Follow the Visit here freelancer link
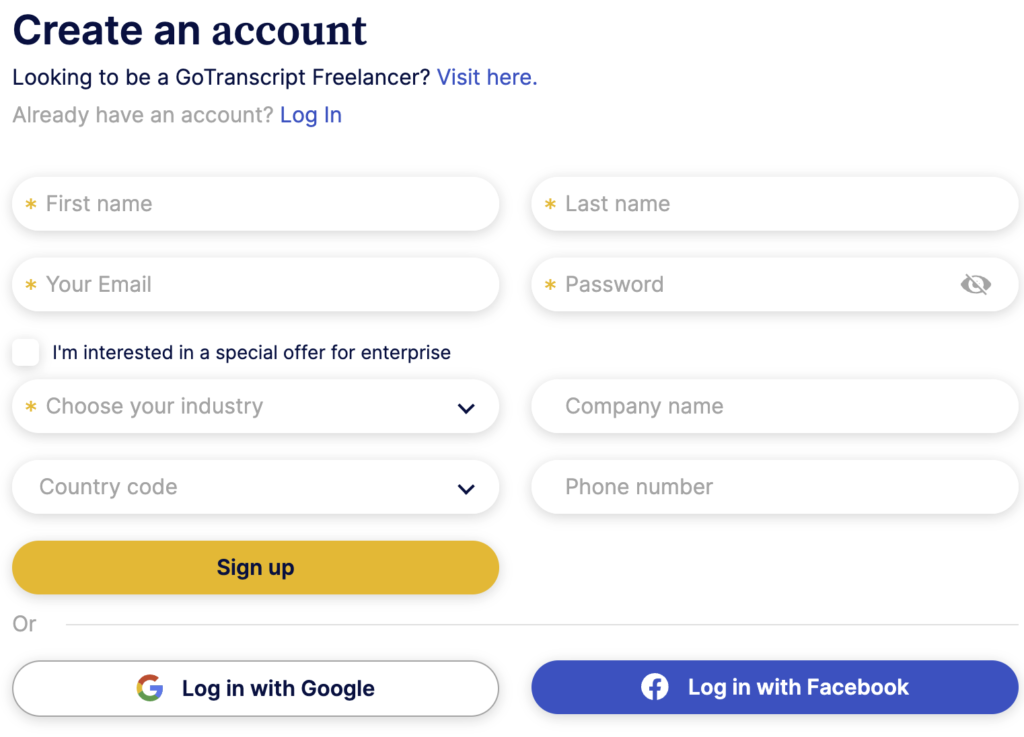The width and height of the screenshot is (1024, 737). [x=487, y=77]
